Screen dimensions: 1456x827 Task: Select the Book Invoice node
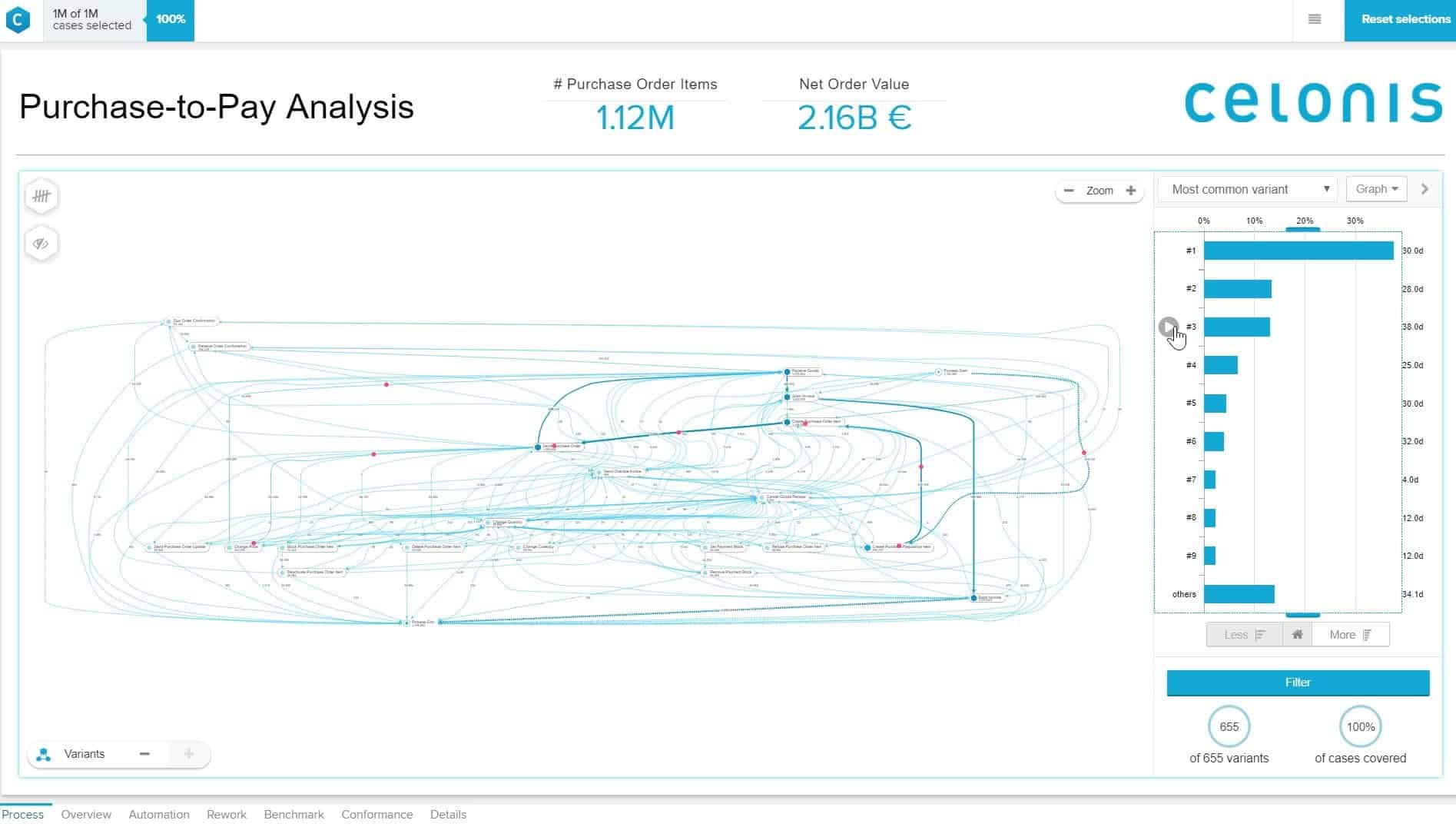point(987,597)
